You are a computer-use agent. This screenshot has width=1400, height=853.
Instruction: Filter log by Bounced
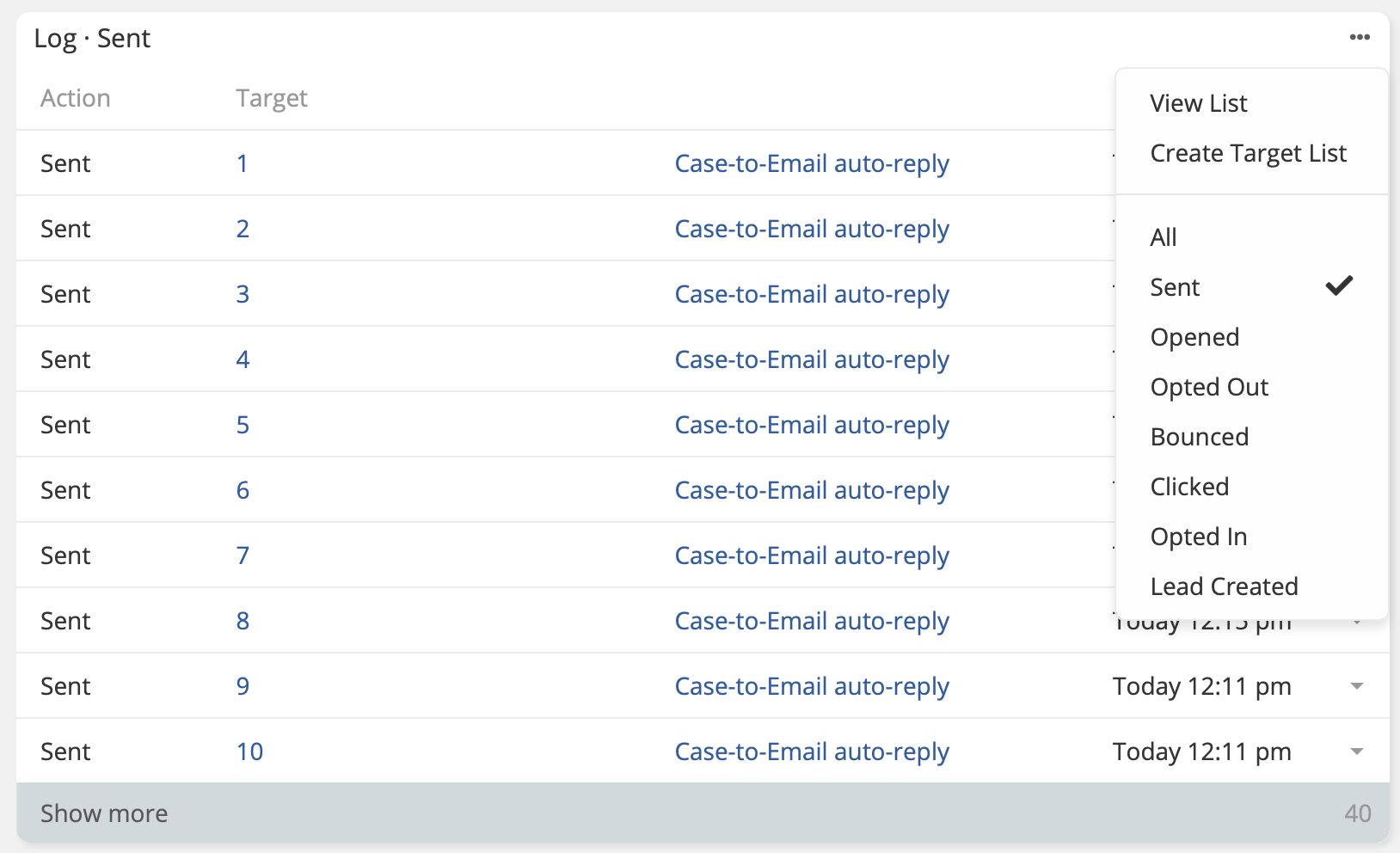pyautogui.click(x=1199, y=437)
